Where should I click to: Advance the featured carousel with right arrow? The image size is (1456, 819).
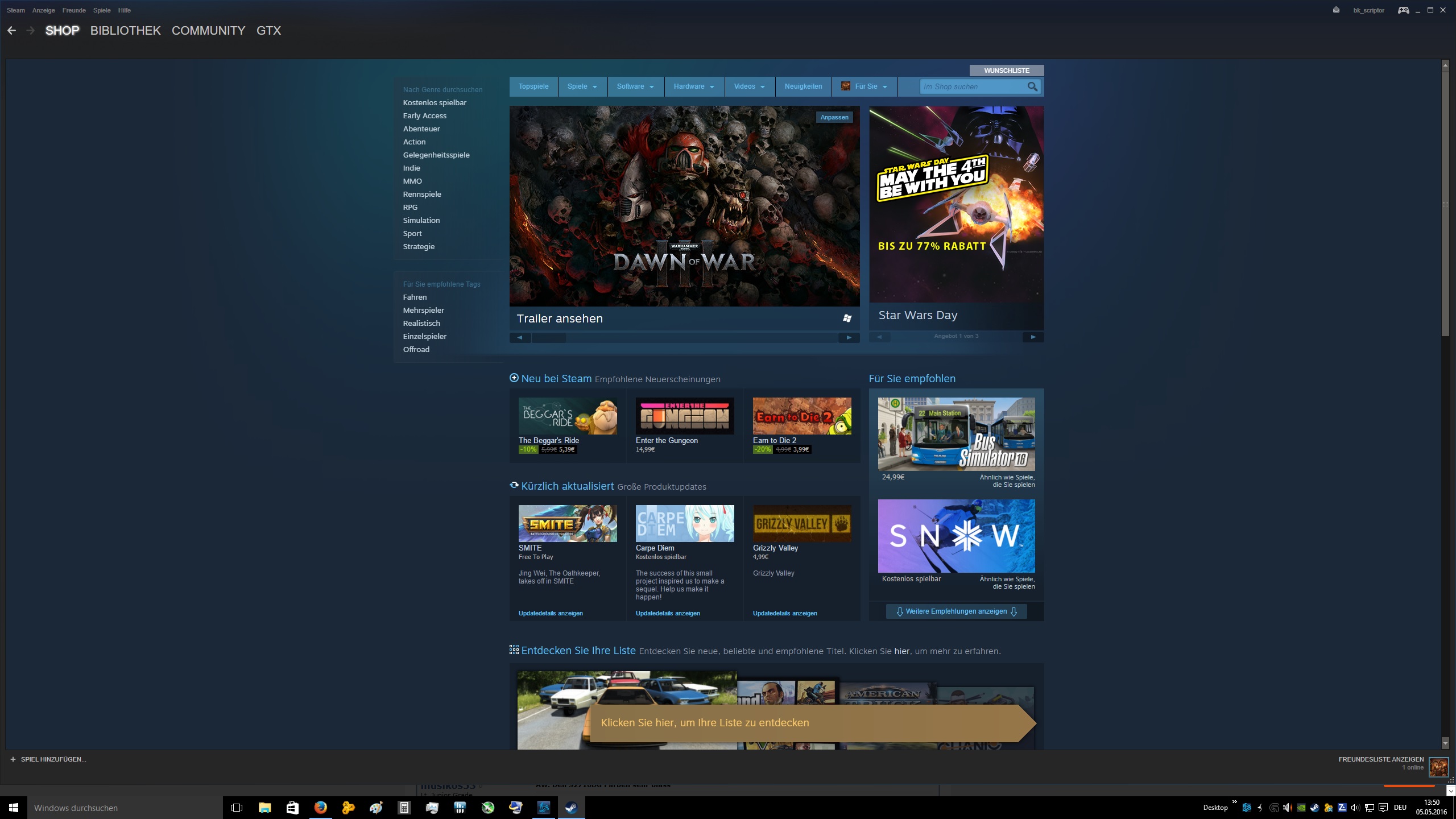point(849,337)
